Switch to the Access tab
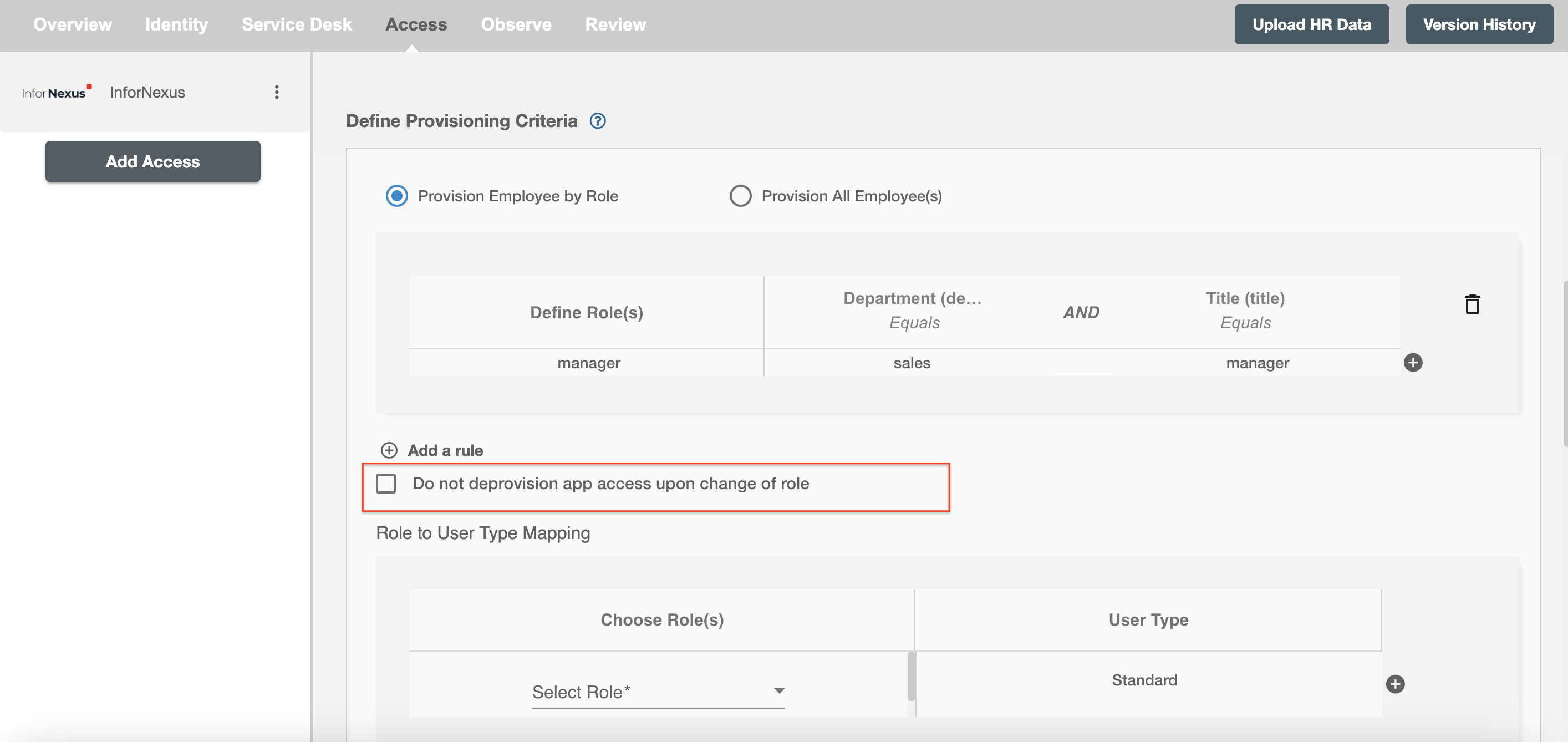The image size is (1568, 742). click(416, 24)
